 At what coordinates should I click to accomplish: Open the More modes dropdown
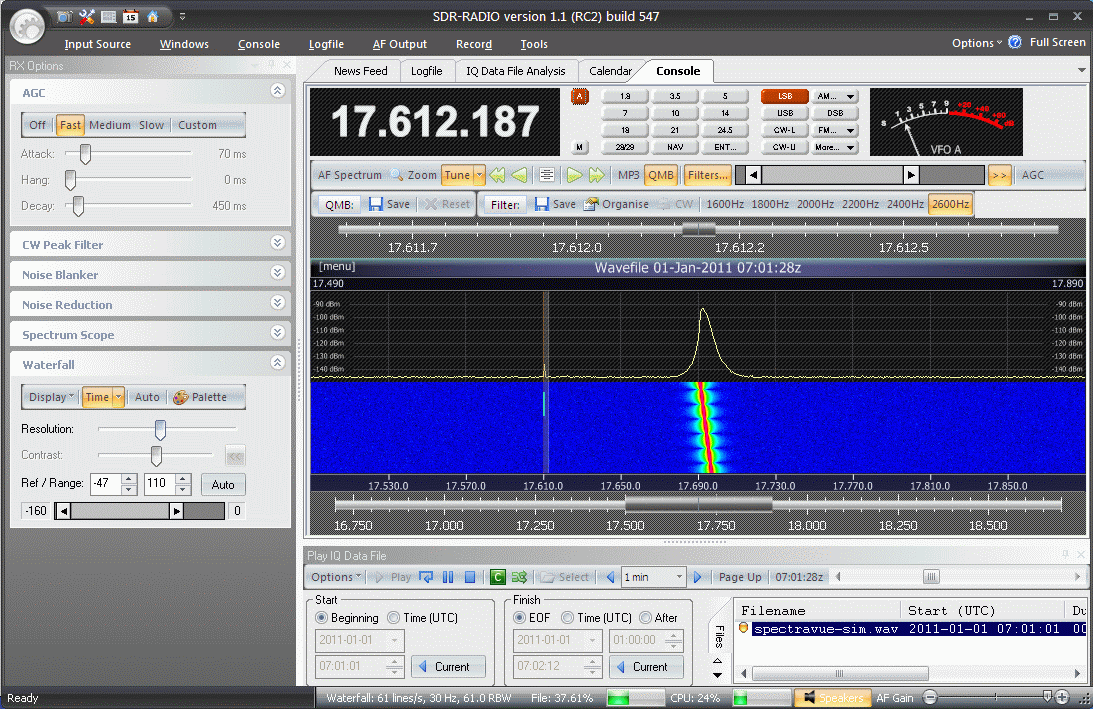click(x=835, y=147)
